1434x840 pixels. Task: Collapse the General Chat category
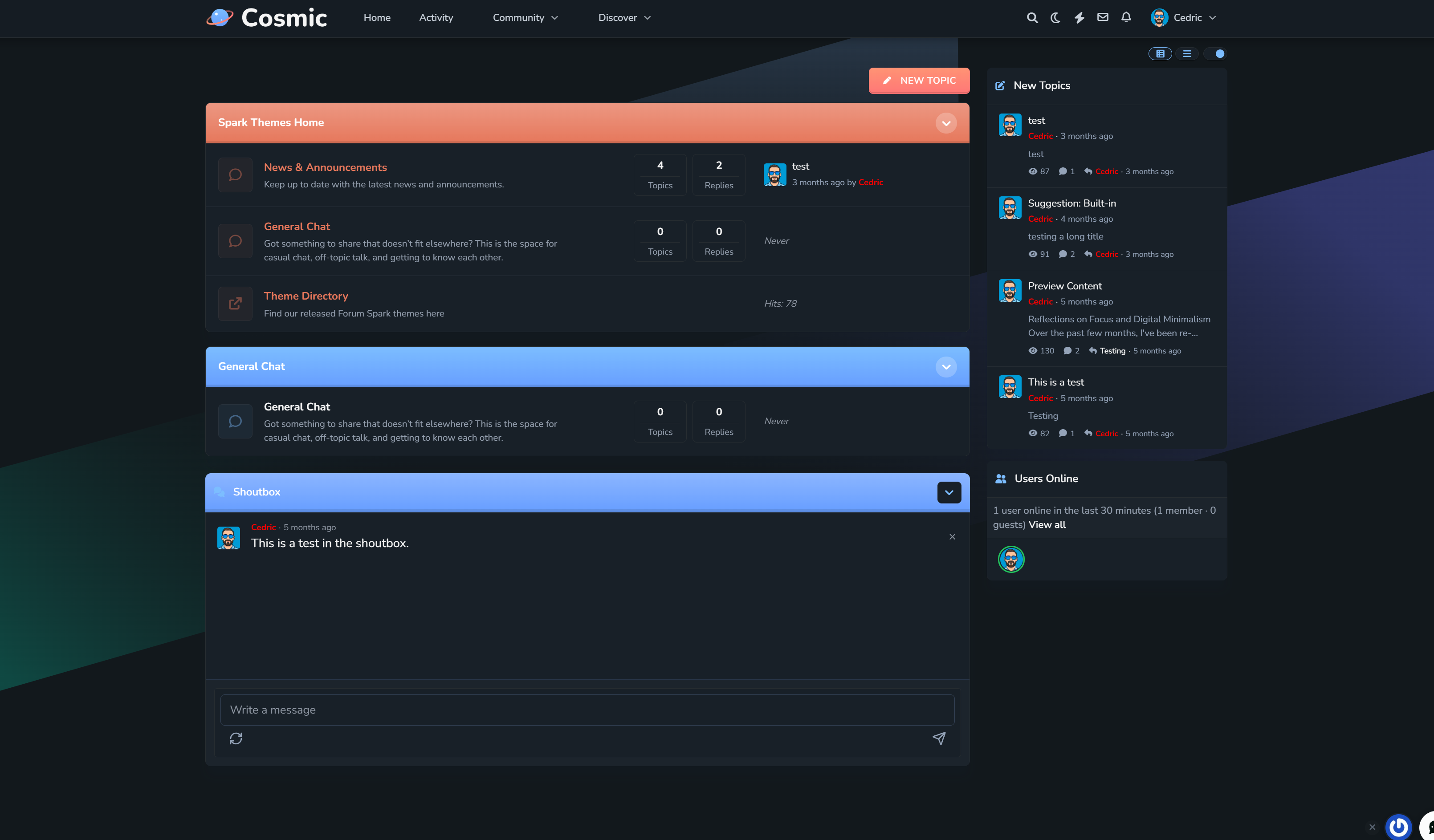(x=946, y=367)
